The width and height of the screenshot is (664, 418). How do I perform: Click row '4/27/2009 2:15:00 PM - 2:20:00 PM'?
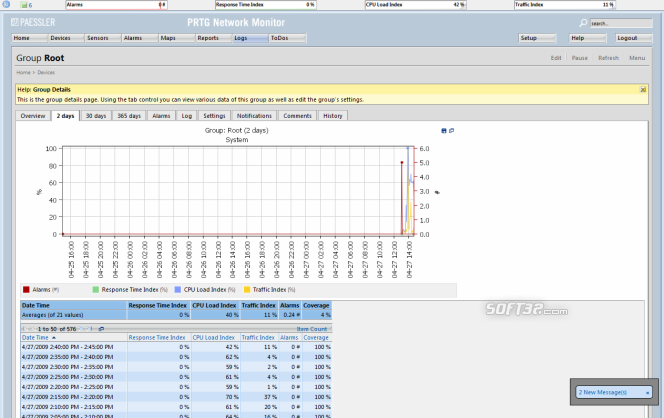176,397
